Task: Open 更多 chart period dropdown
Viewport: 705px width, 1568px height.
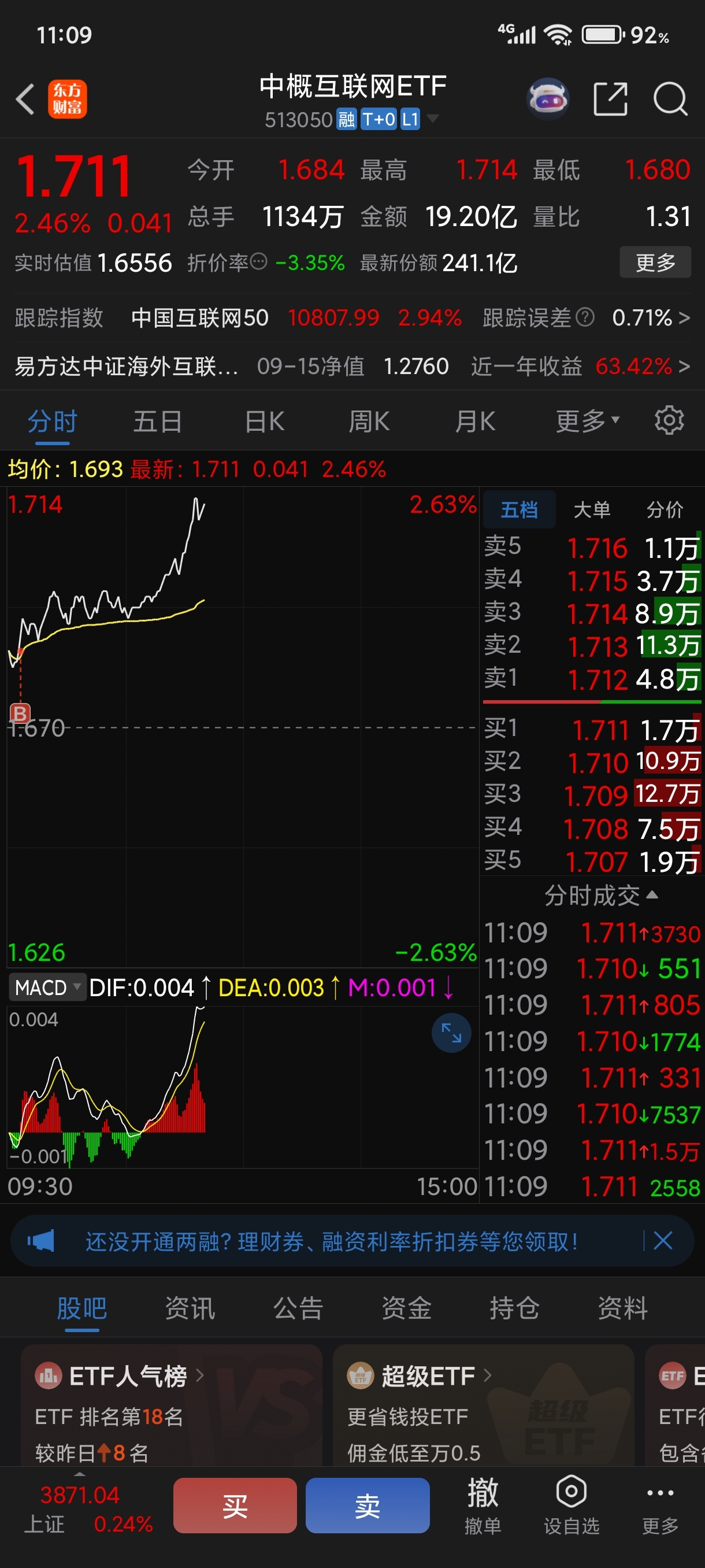Action: pyautogui.click(x=587, y=420)
